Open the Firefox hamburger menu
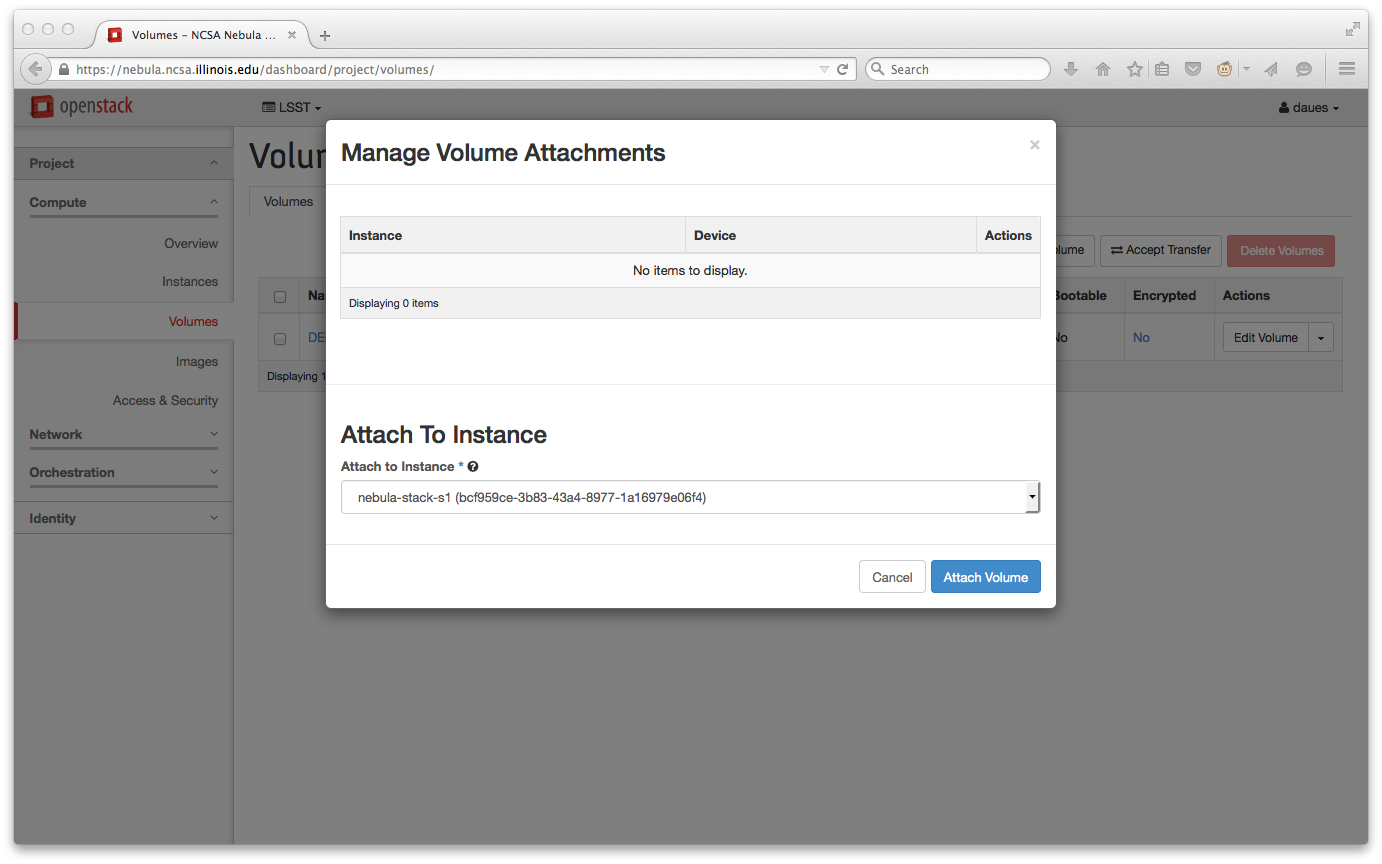1382x864 pixels. pyautogui.click(x=1347, y=69)
